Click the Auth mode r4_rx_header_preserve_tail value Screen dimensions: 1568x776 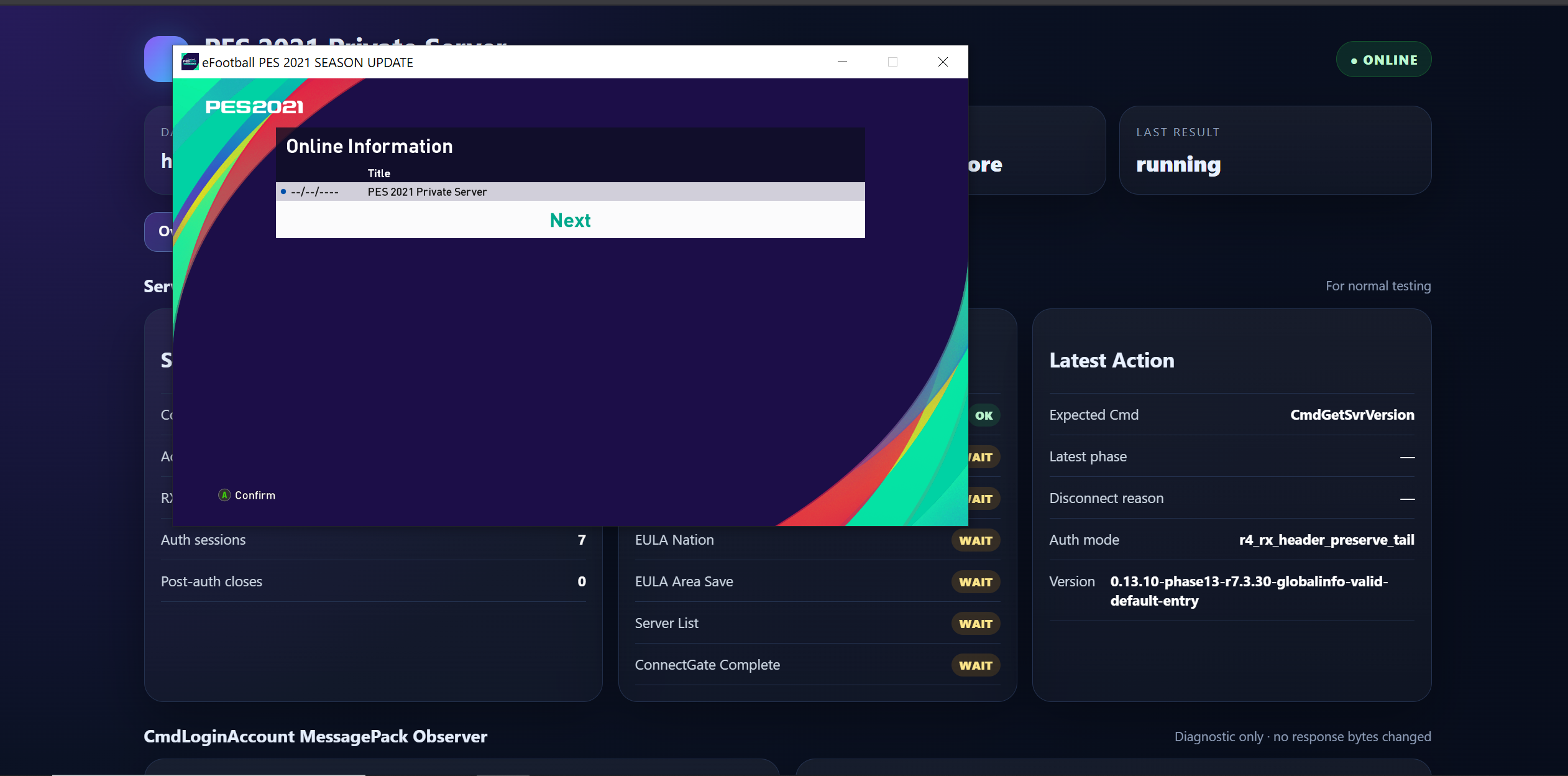pos(1326,540)
